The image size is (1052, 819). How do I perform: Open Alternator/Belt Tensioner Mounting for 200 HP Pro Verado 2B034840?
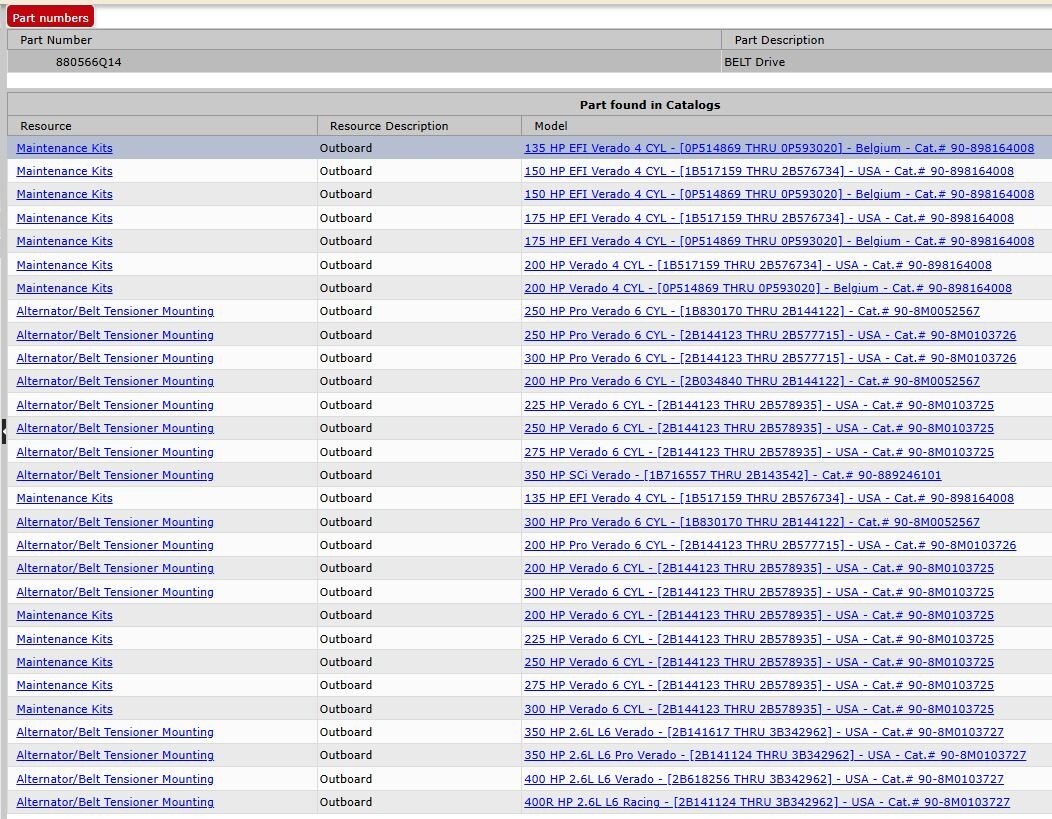115,381
